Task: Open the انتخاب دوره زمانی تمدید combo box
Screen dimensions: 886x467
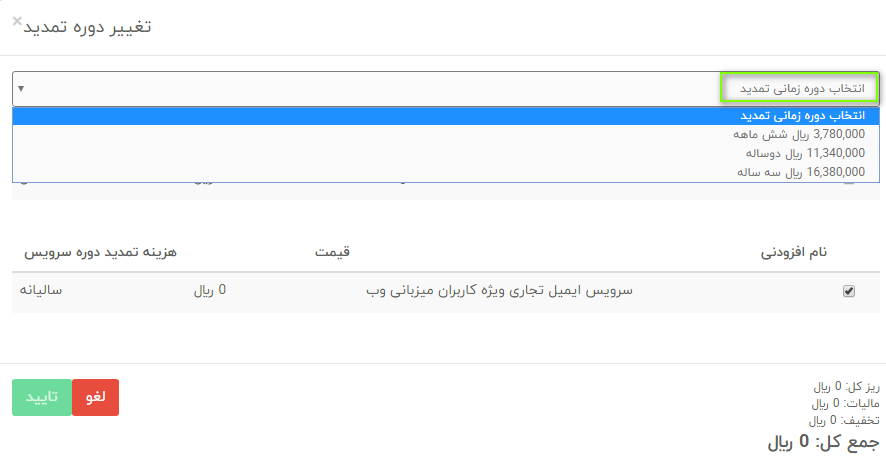Action: pyautogui.click(x=446, y=89)
